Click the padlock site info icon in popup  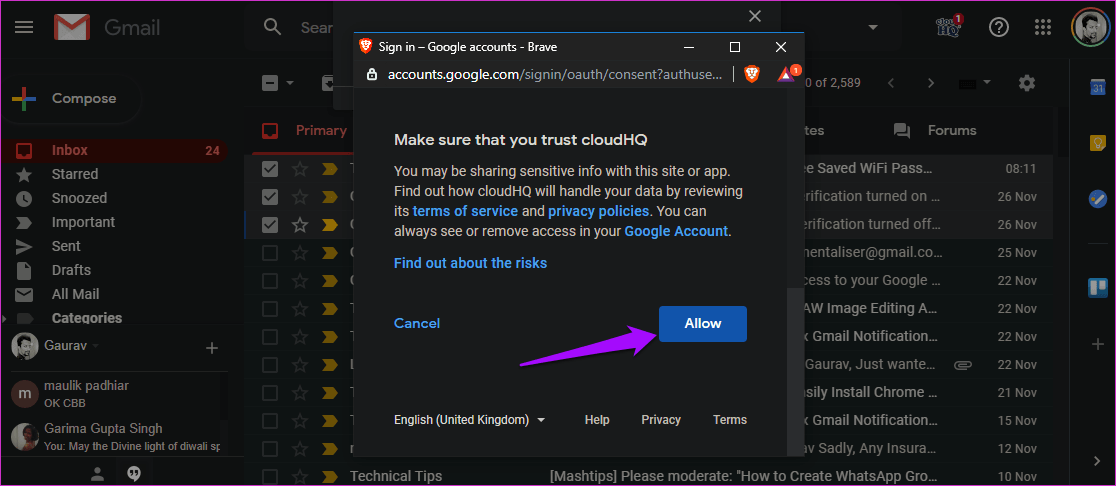pos(371,74)
